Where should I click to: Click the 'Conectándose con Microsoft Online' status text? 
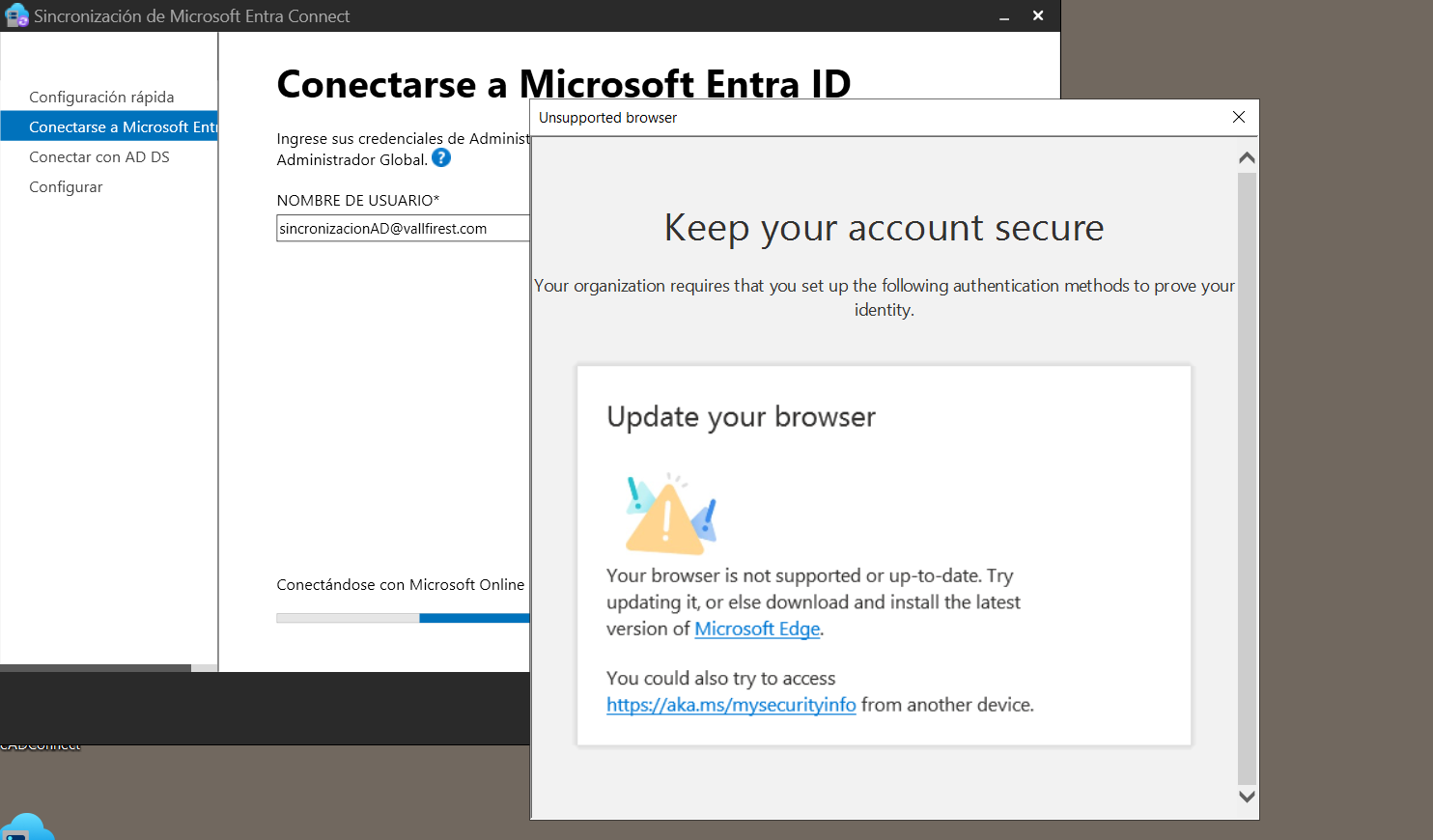point(401,585)
